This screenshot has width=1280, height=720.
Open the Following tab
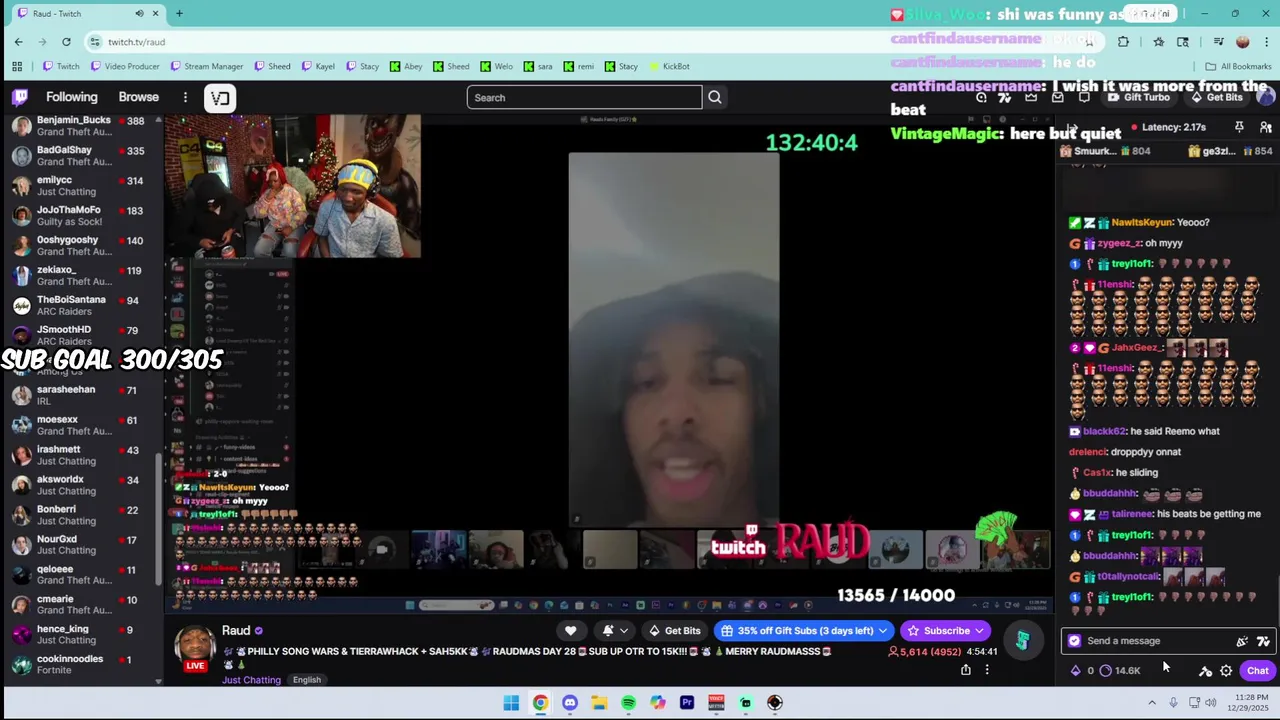(x=72, y=97)
